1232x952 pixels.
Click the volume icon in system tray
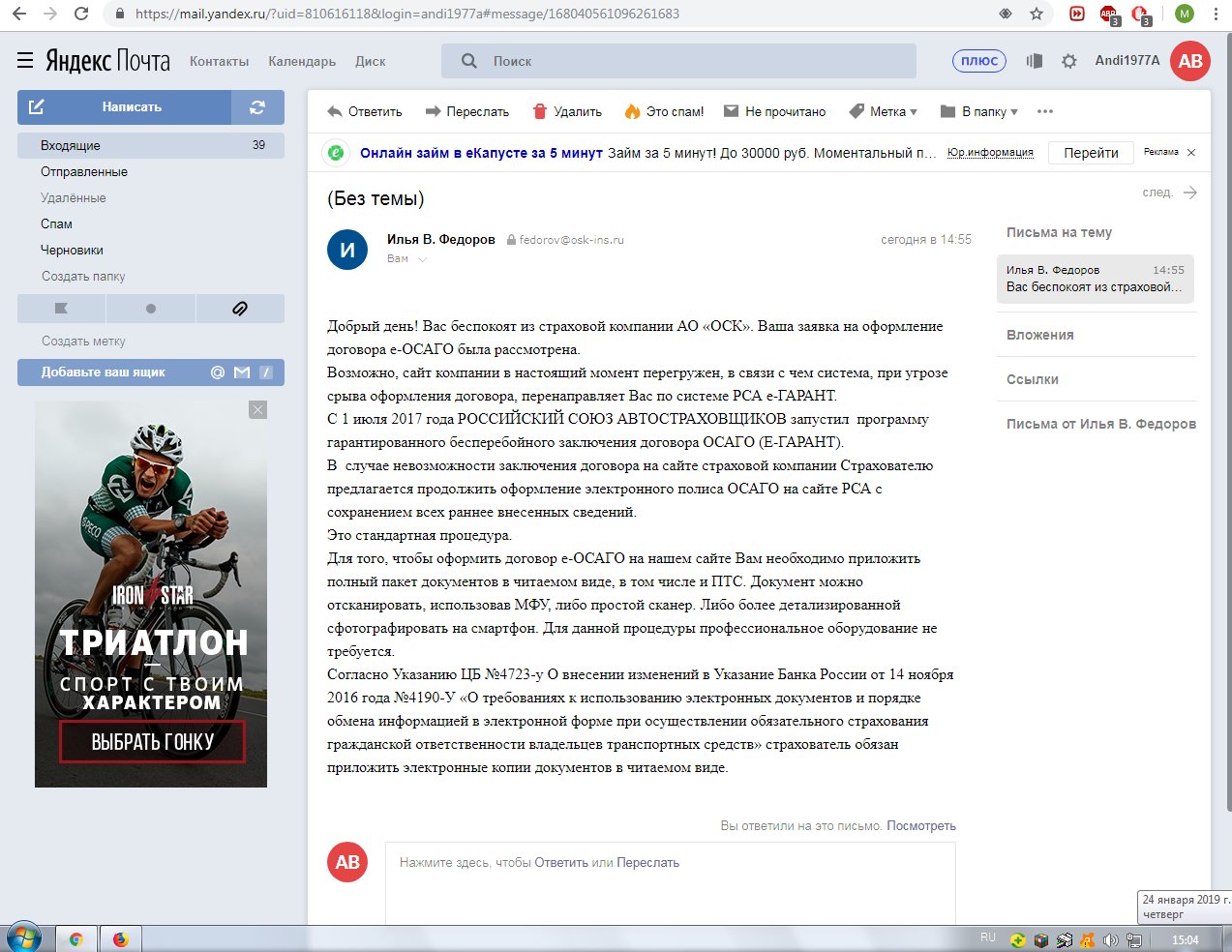coord(1111,939)
